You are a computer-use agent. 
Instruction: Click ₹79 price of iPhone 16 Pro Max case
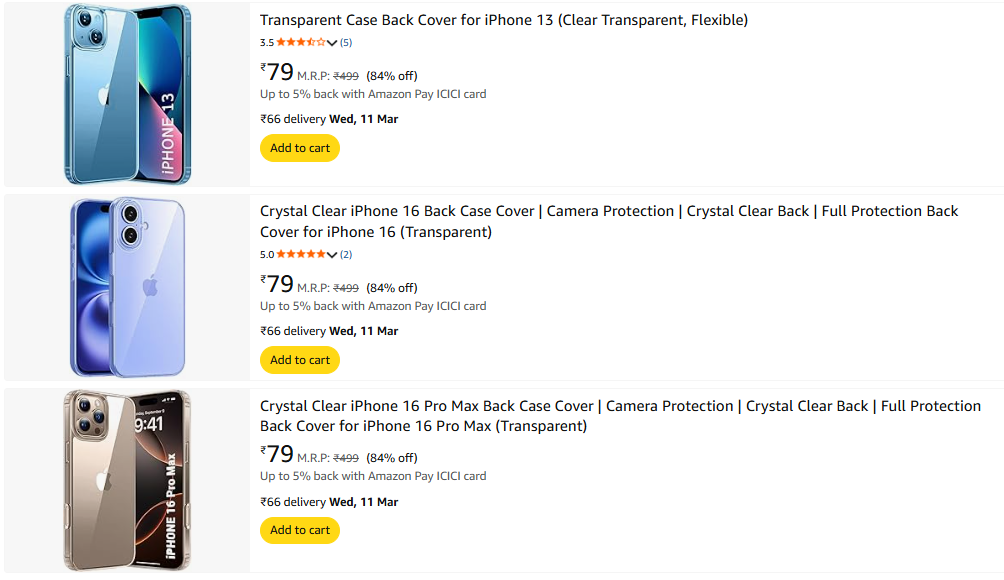click(277, 454)
